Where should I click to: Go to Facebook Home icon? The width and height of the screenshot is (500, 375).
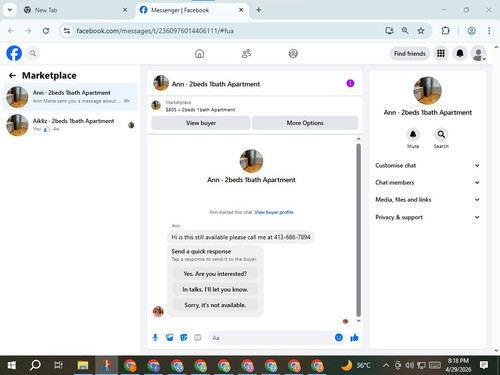(x=199, y=53)
